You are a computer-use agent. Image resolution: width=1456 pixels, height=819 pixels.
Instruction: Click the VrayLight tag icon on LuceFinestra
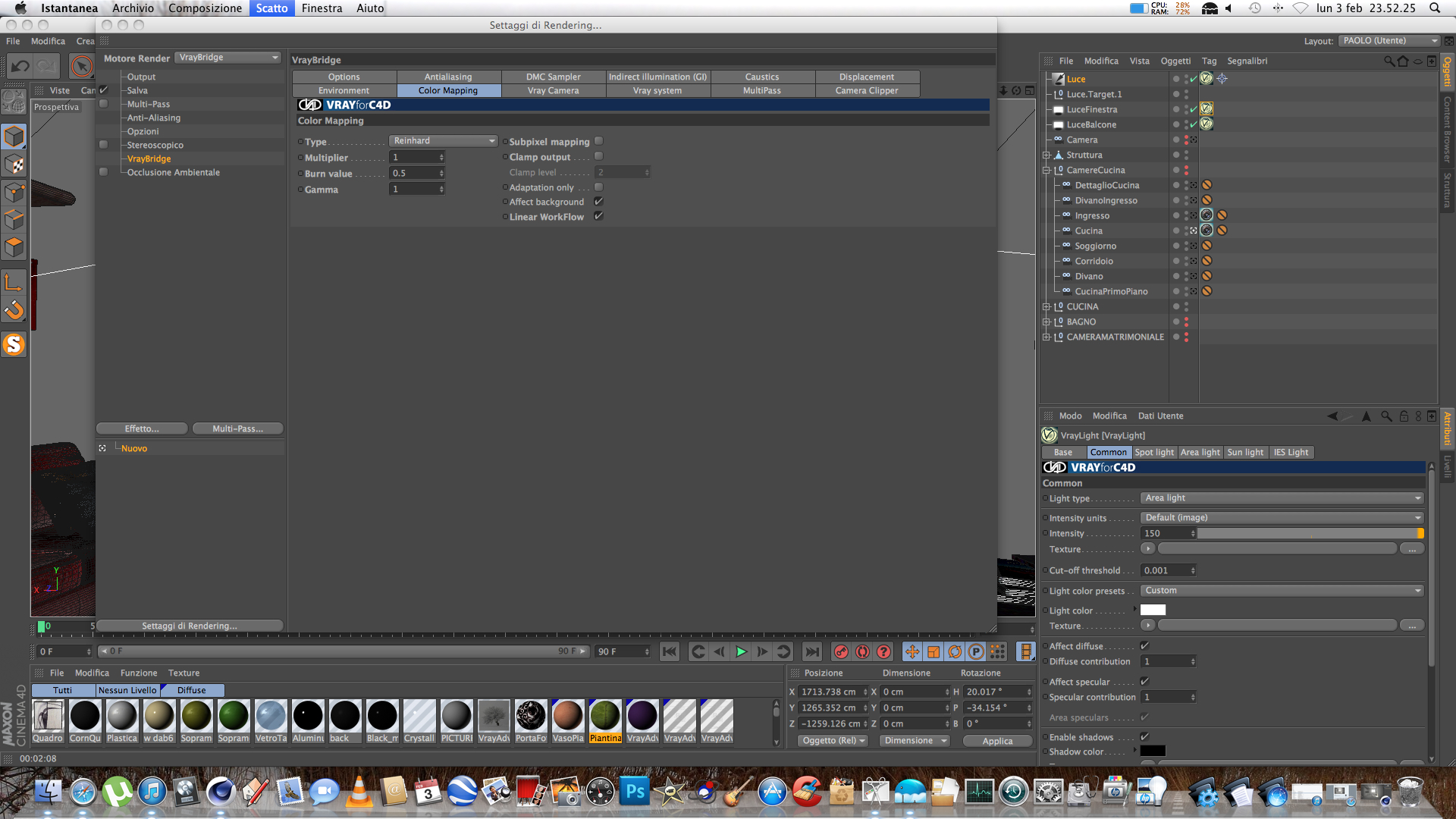click(x=1207, y=109)
